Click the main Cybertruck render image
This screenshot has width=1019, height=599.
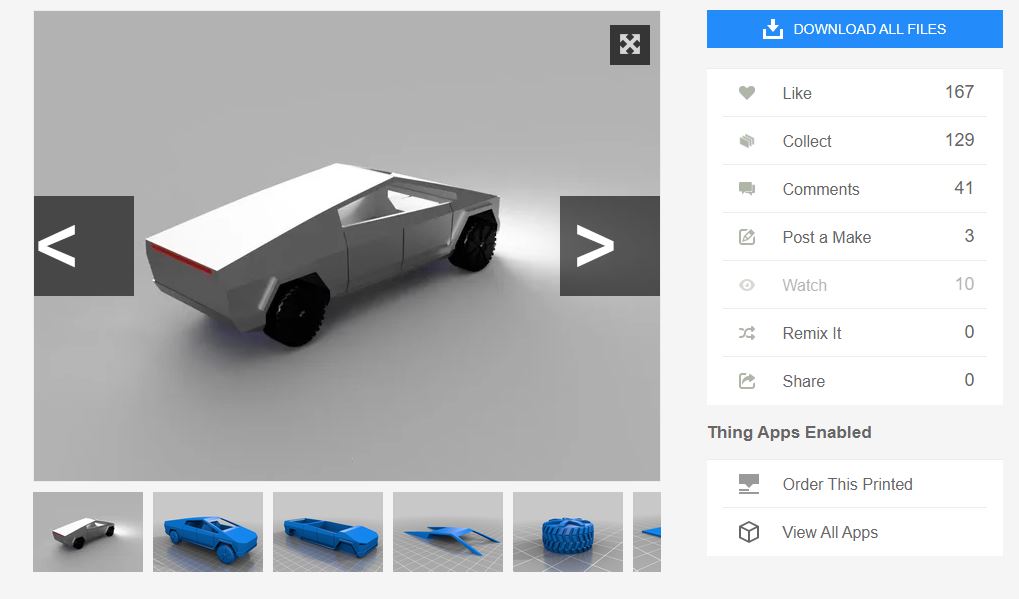pos(347,246)
